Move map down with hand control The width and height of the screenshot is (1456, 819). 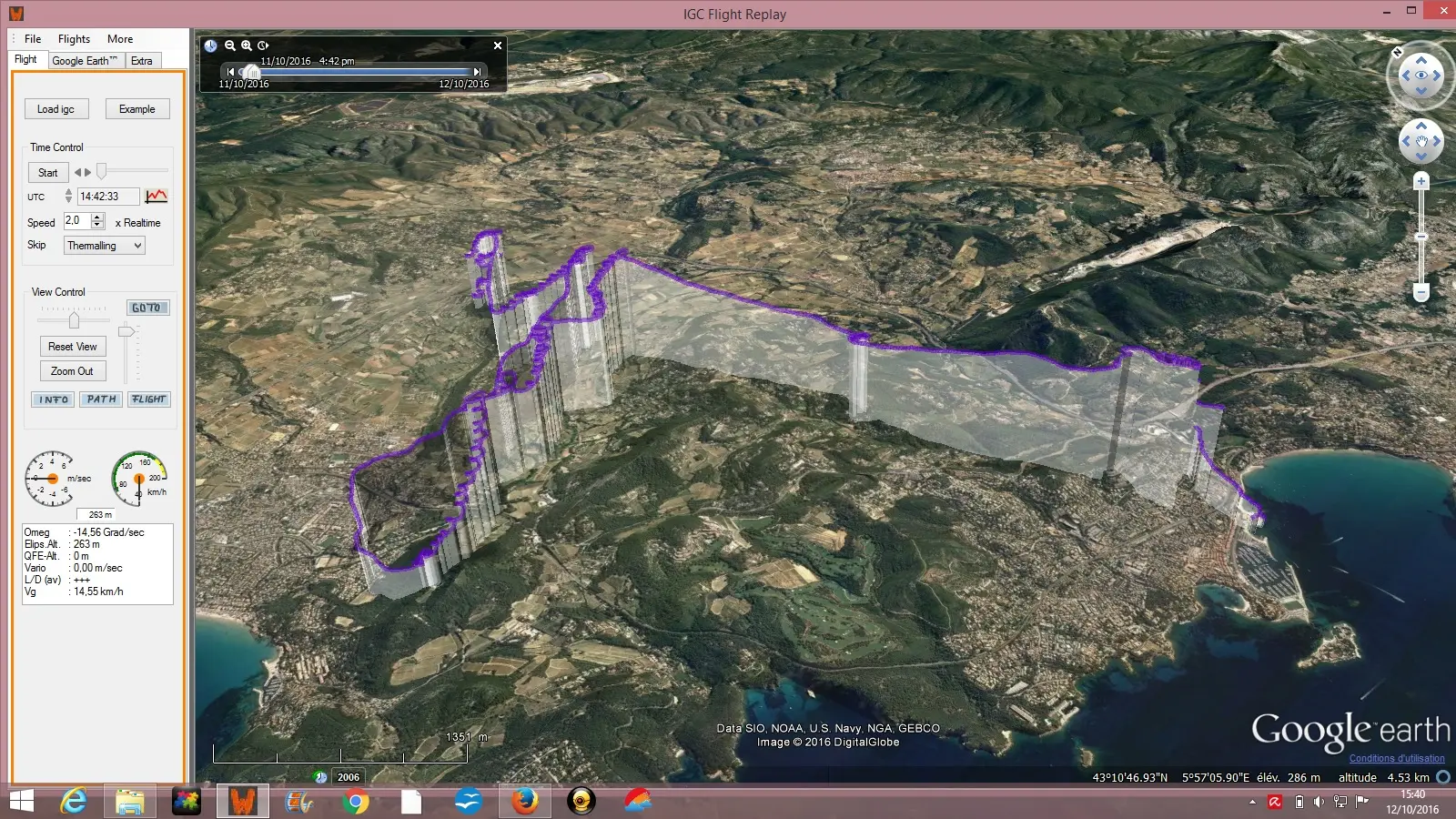click(x=1421, y=157)
